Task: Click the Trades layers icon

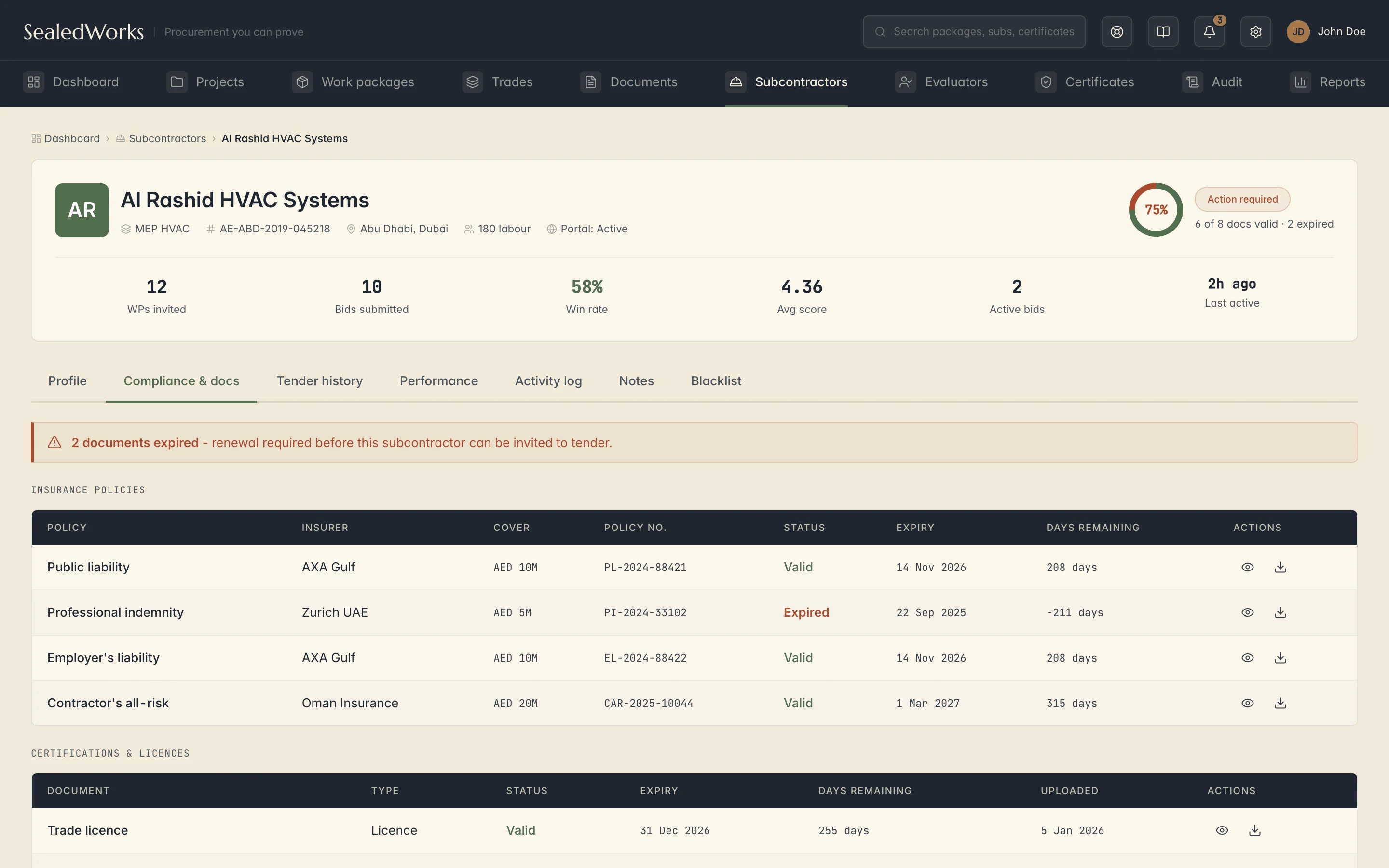Action: click(x=472, y=82)
